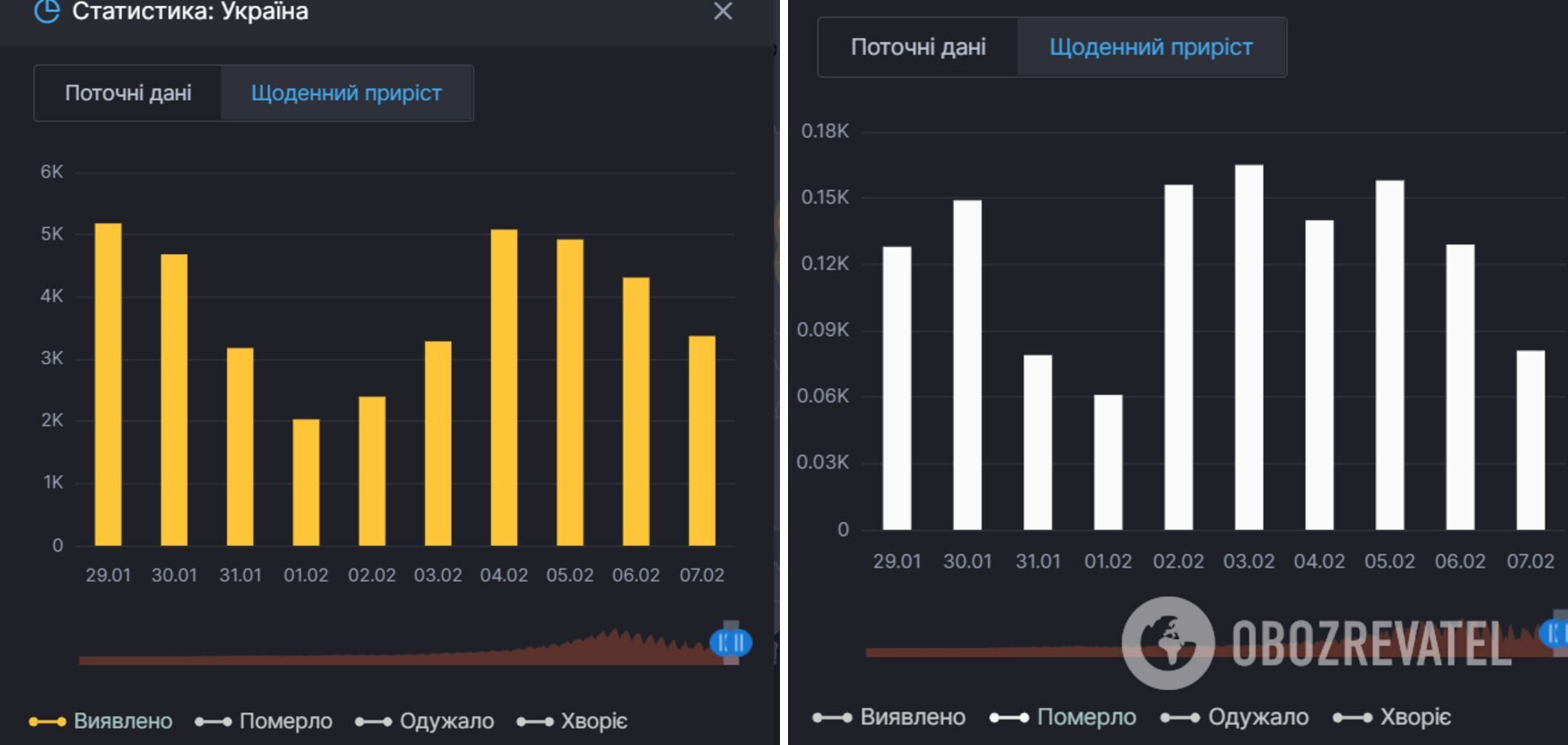The width and height of the screenshot is (1568, 745).
Task: Toggle Померло series in left legend
Action: pyautogui.click(x=264, y=721)
